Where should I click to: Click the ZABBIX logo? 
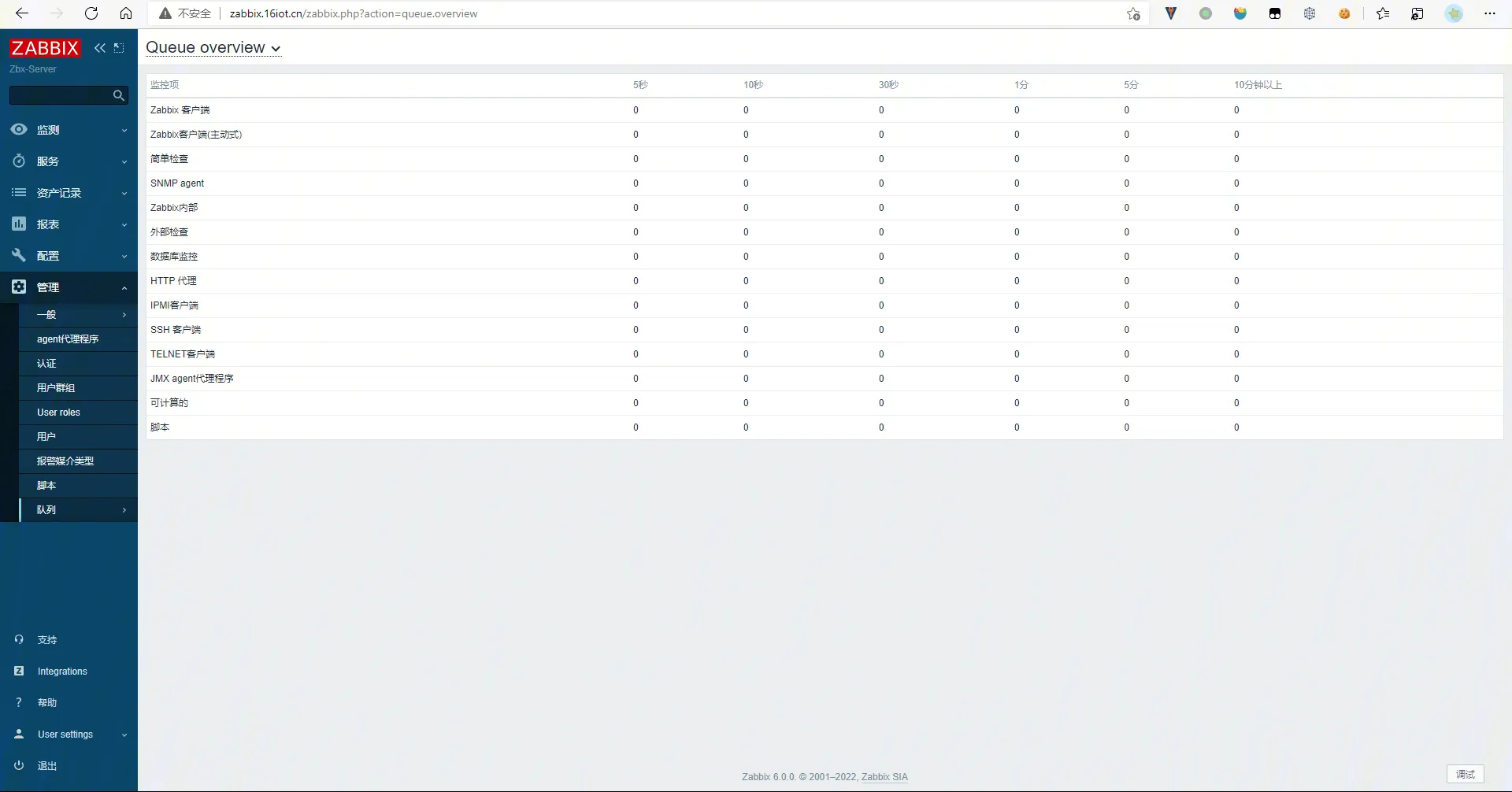click(45, 48)
